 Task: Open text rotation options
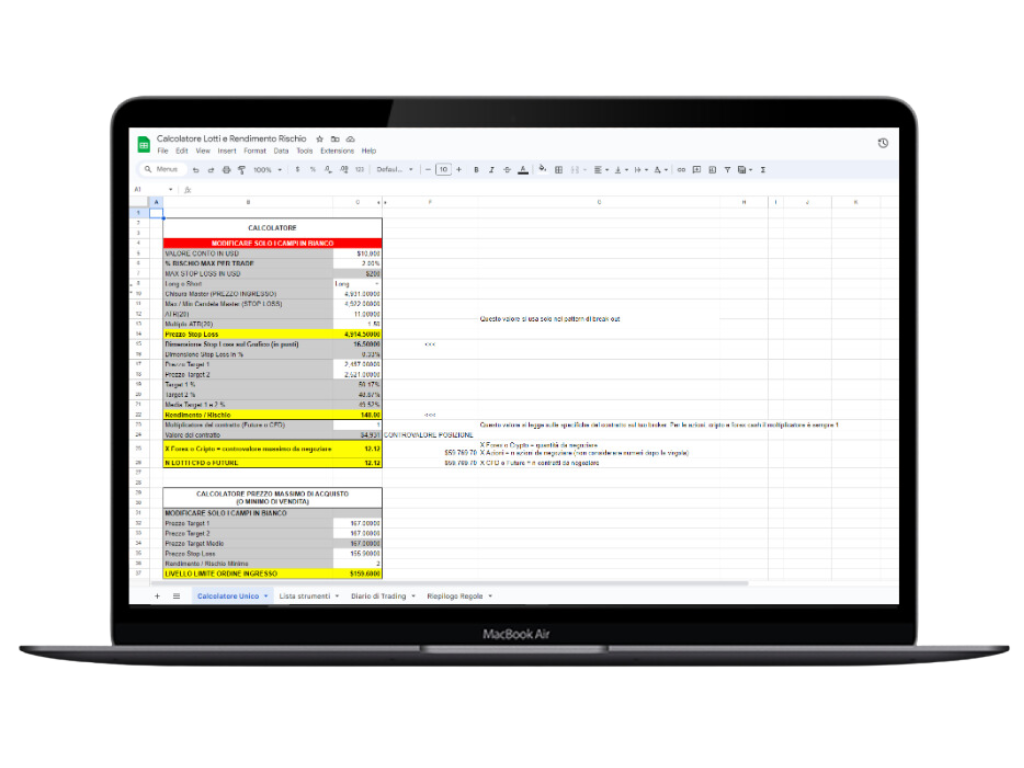(x=661, y=170)
